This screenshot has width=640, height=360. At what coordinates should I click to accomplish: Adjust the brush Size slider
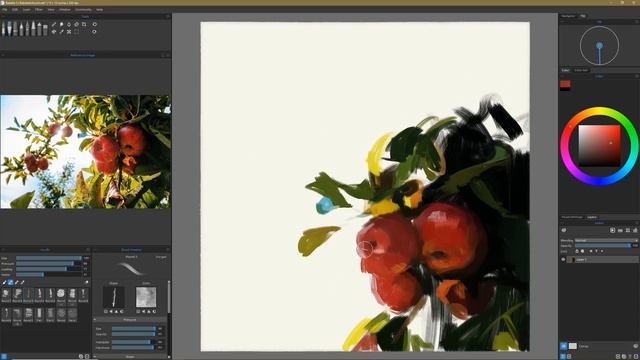point(49,258)
